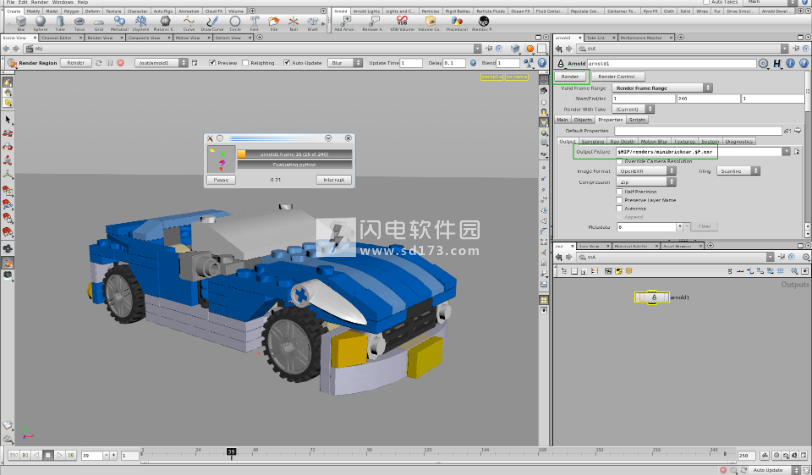Select the L-System shelf tool
This screenshot has height=475, width=812.
coord(141,23)
